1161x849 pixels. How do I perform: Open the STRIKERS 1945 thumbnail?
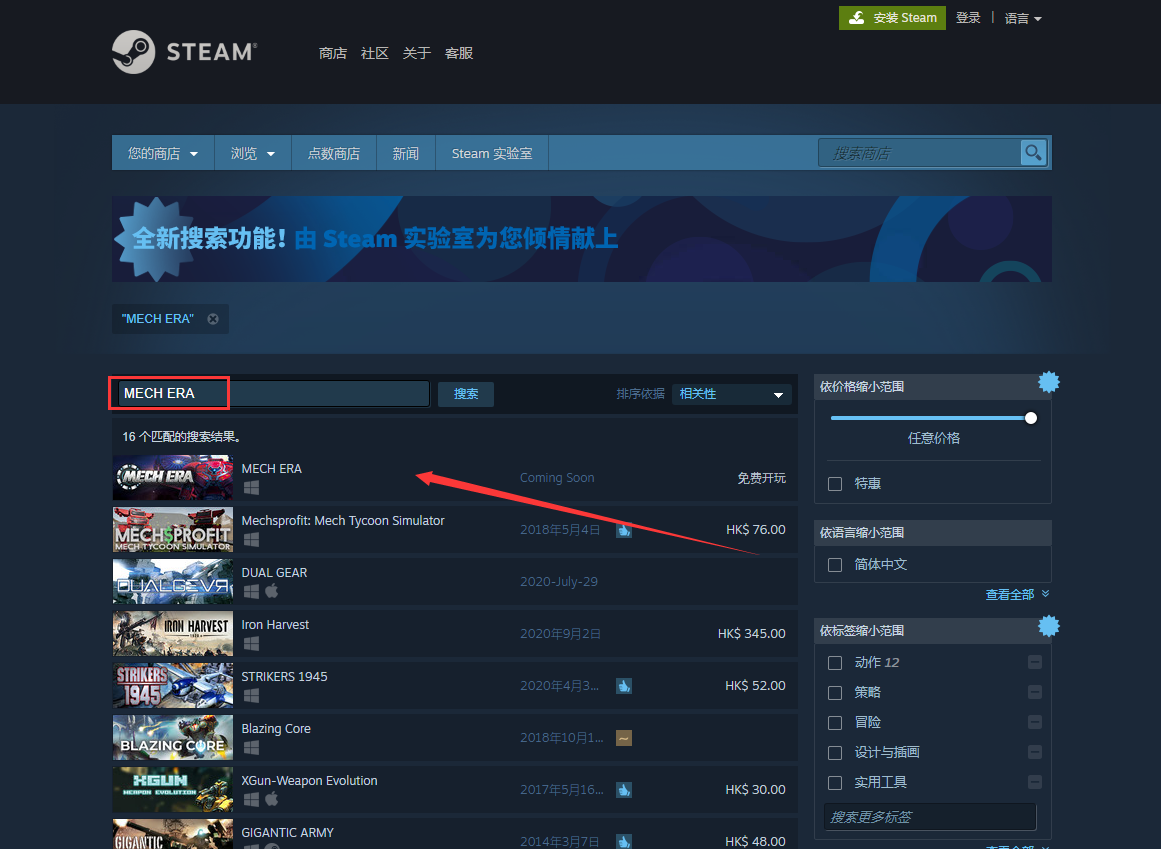click(173, 685)
